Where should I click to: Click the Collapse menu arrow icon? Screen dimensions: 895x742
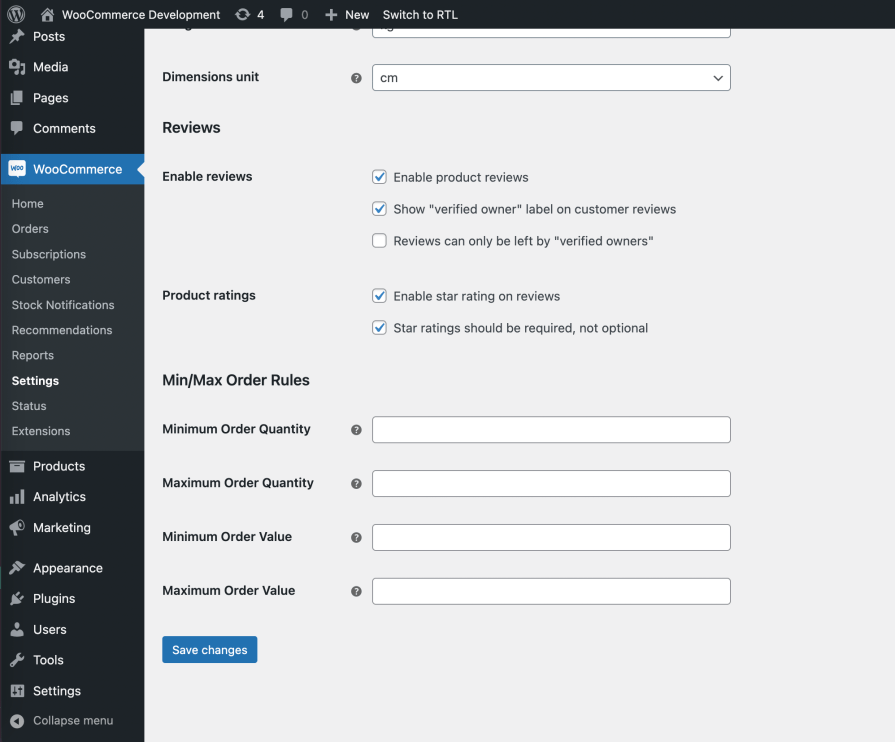click(x=17, y=721)
